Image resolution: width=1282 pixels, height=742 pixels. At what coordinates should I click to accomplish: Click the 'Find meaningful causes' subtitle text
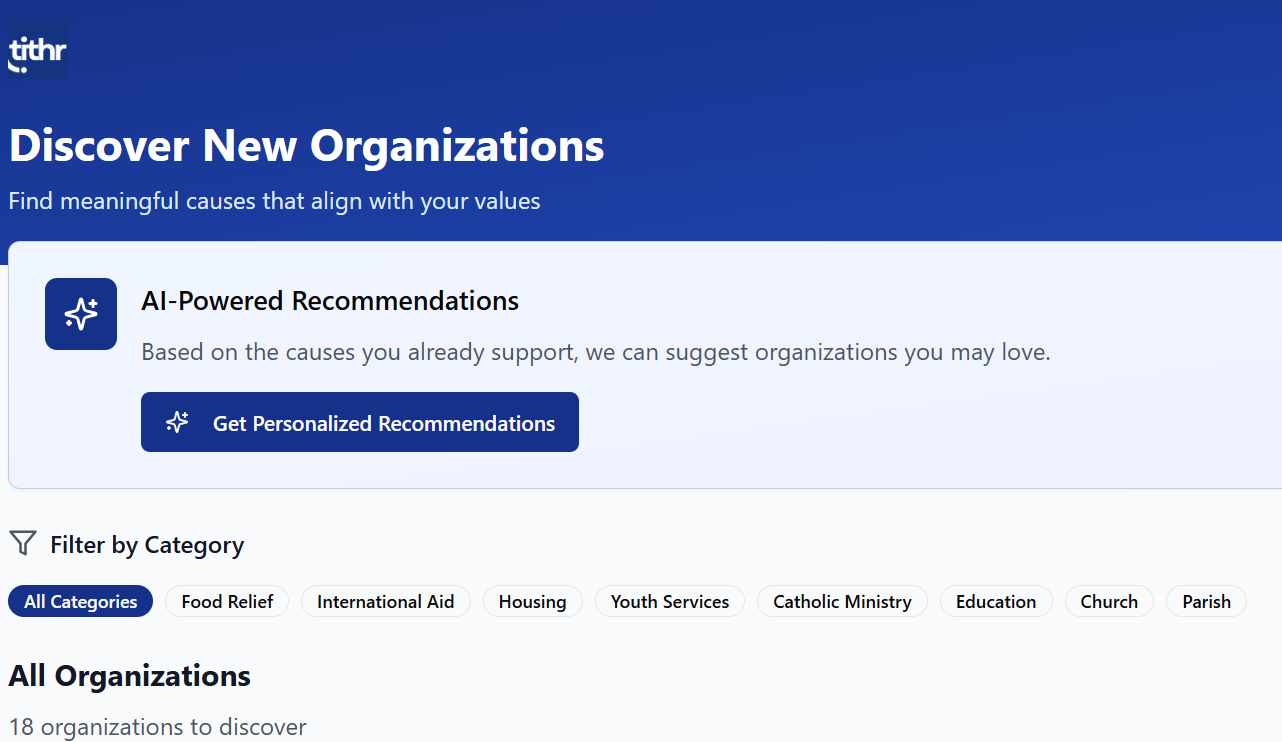274,201
